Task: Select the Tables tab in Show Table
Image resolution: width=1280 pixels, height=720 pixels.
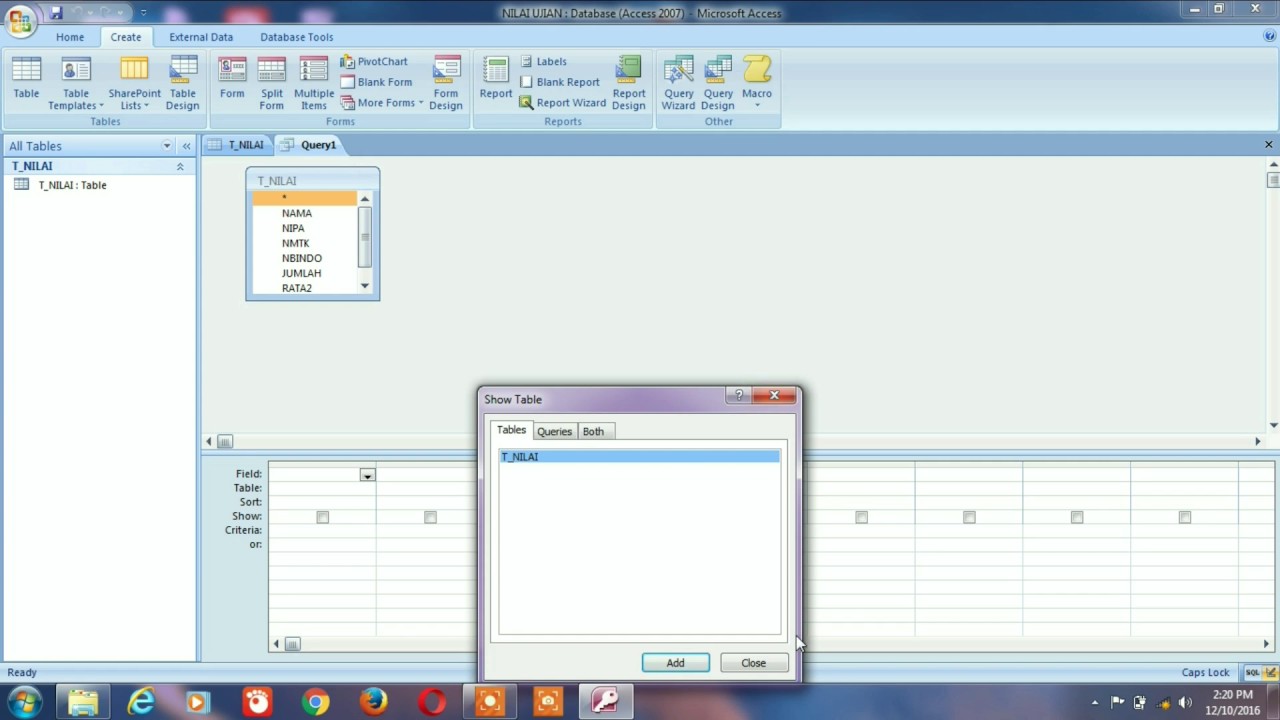Action: pos(511,430)
